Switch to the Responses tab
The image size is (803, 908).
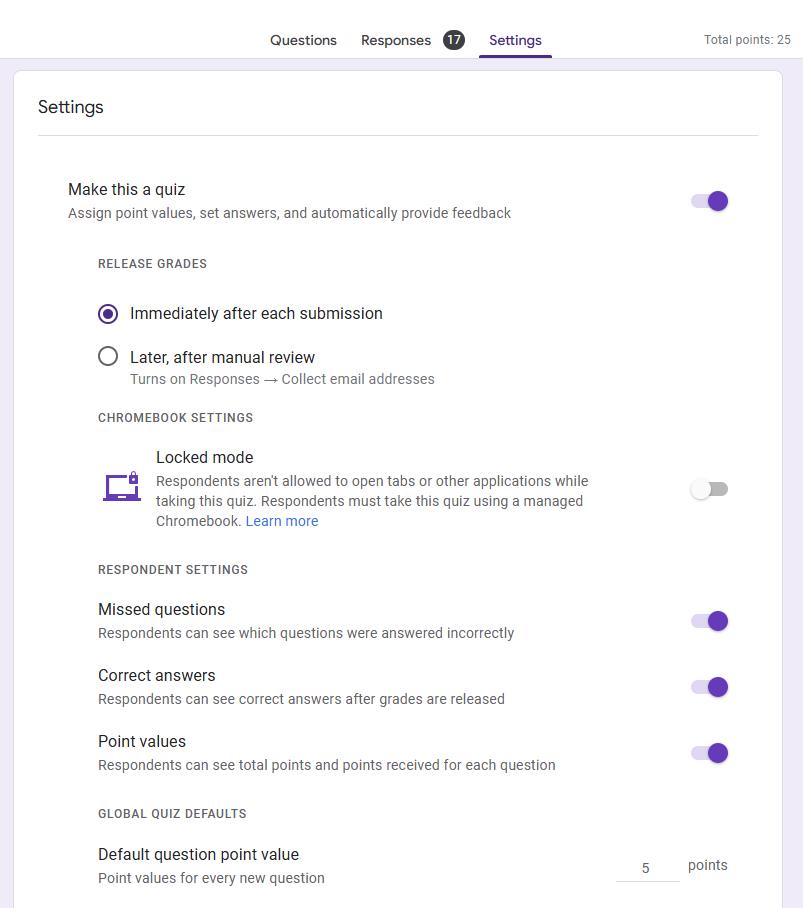396,40
